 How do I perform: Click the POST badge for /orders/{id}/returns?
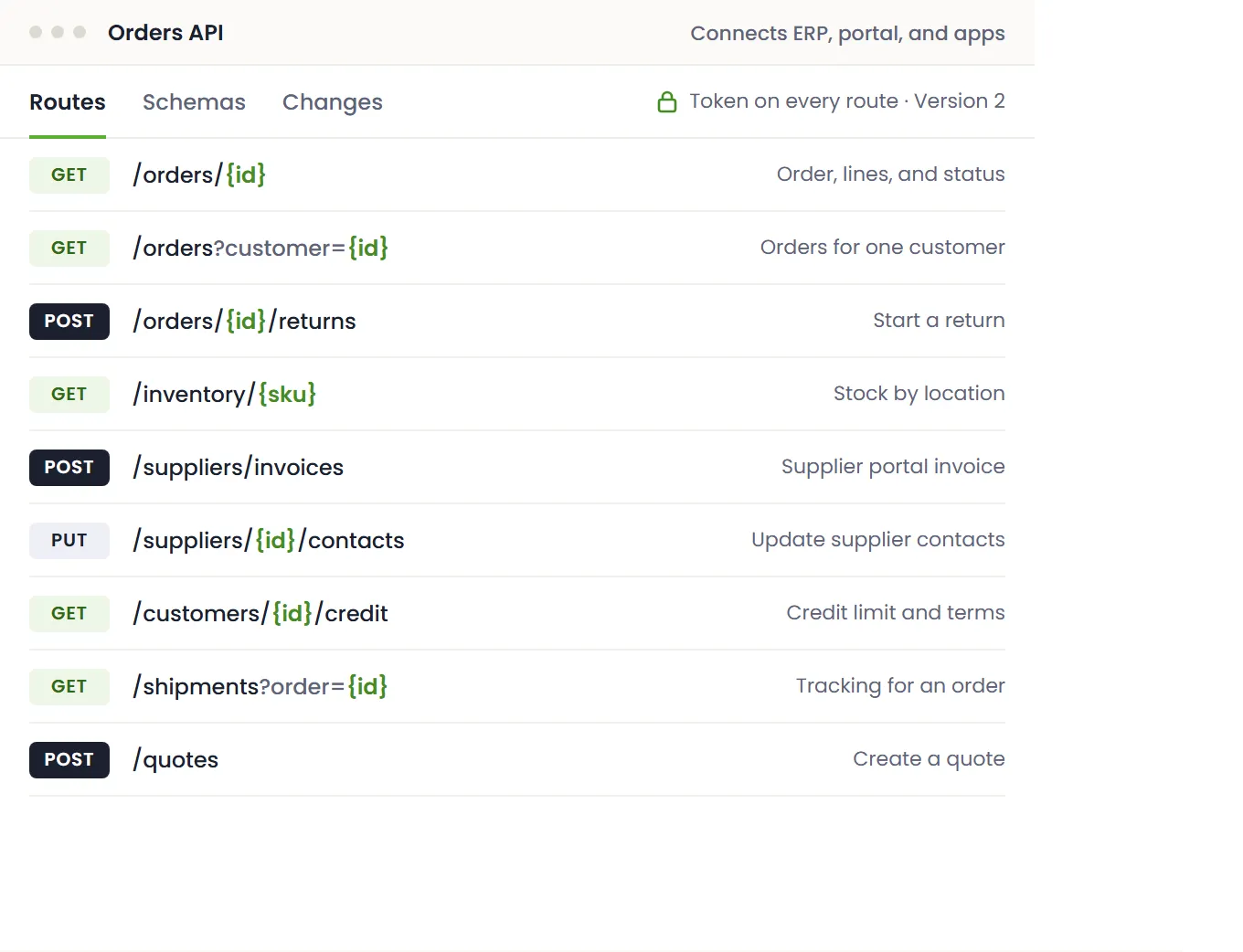(x=69, y=321)
